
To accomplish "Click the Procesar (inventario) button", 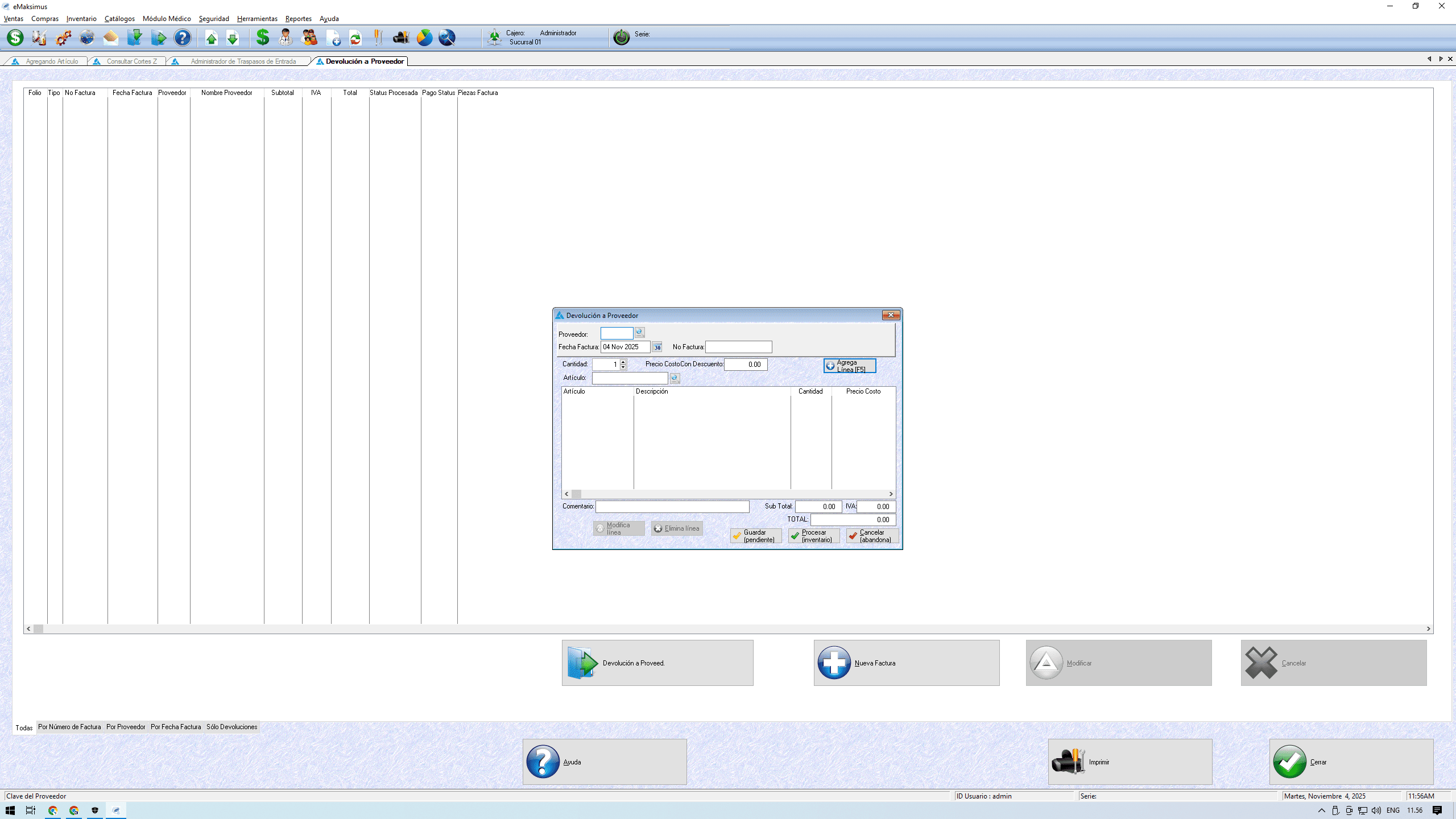I will [x=813, y=536].
